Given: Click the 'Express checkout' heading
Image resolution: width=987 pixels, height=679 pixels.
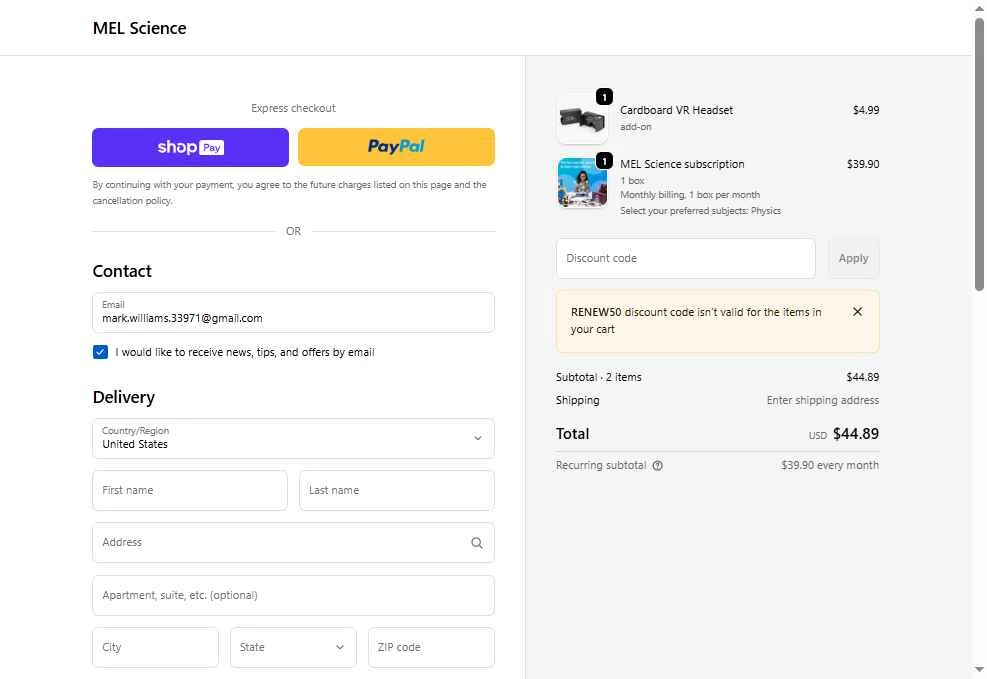Looking at the screenshot, I should coord(293,108).
